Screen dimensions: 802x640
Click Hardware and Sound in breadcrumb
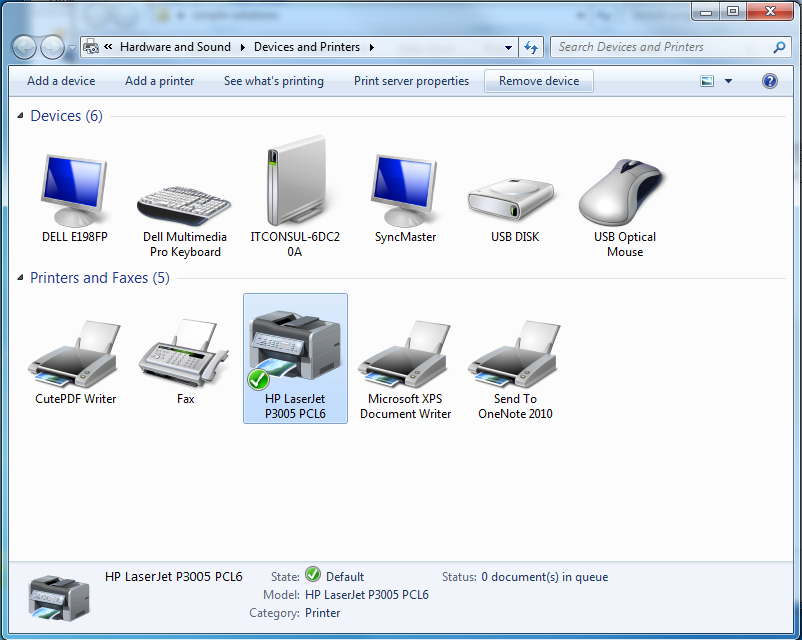175,47
